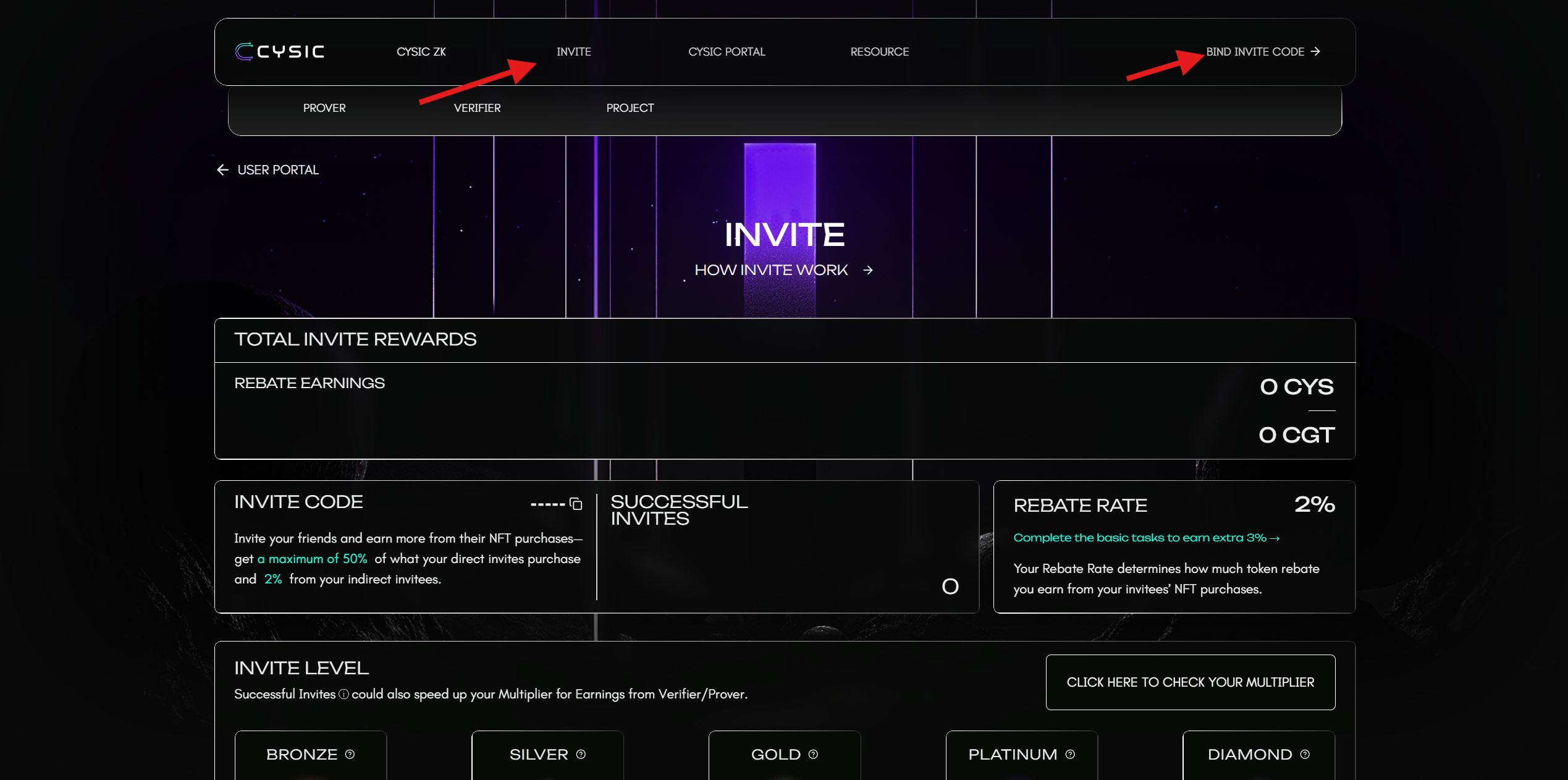The height and width of the screenshot is (780, 1568).
Task: Click the Rebate Rate heading
Action: pyautogui.click(x=1081, y=506)
